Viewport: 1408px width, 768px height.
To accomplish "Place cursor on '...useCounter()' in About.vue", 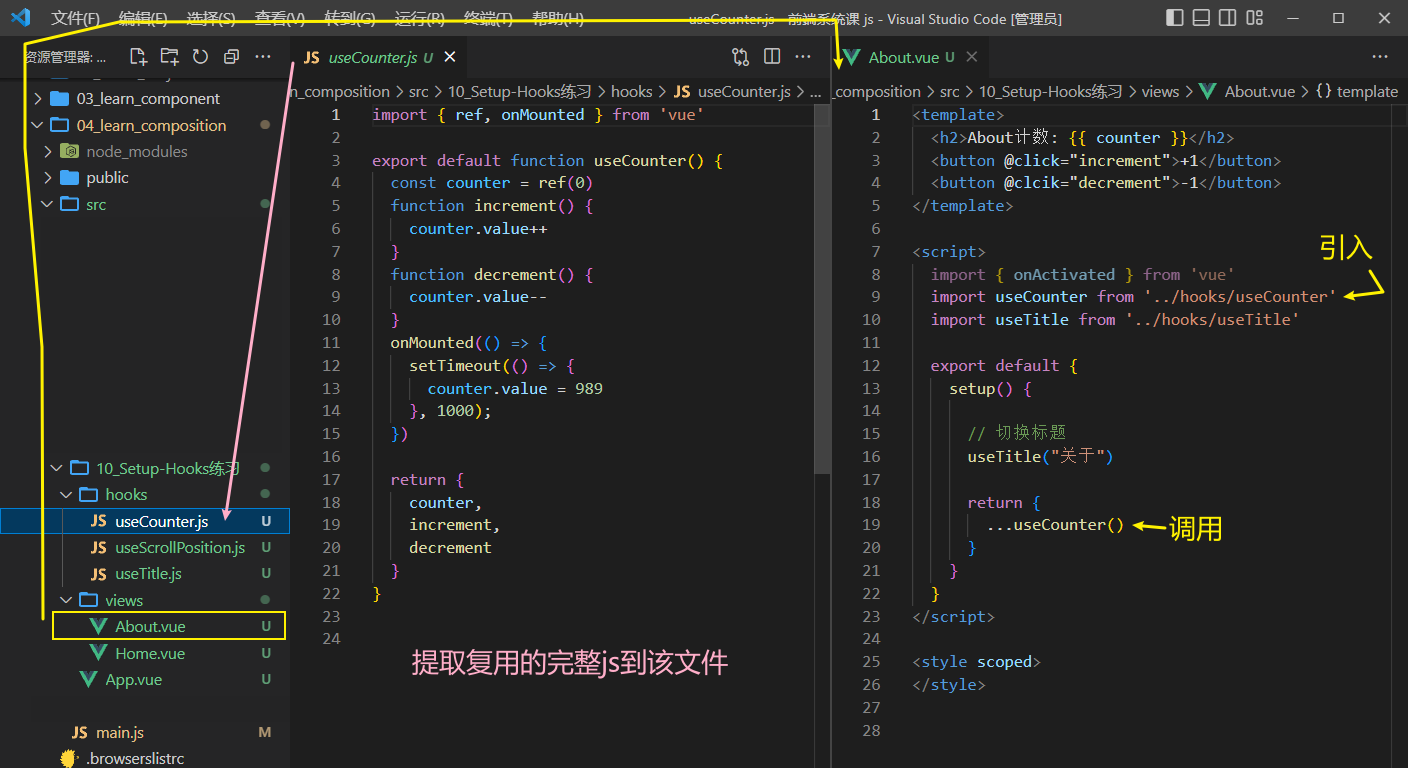I will click(x=1055, y=525).
